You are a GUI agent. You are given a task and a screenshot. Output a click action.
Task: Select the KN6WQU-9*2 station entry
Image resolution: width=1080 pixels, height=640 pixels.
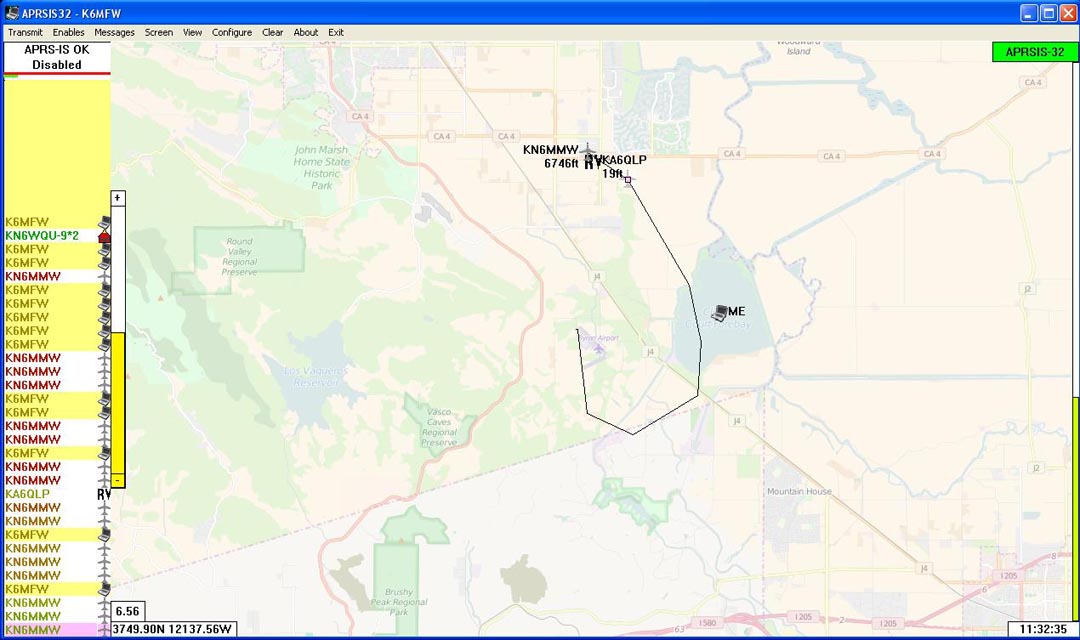click(42, 236)
